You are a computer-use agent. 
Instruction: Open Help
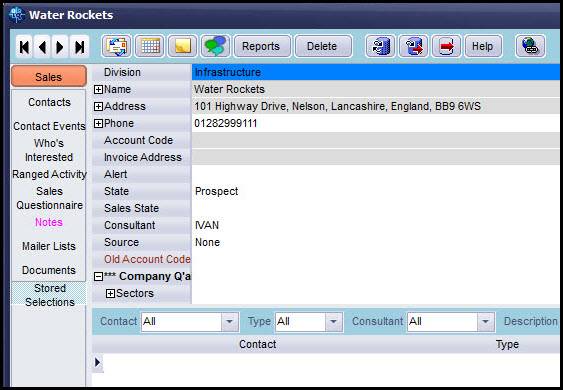[x=483, y=46]
